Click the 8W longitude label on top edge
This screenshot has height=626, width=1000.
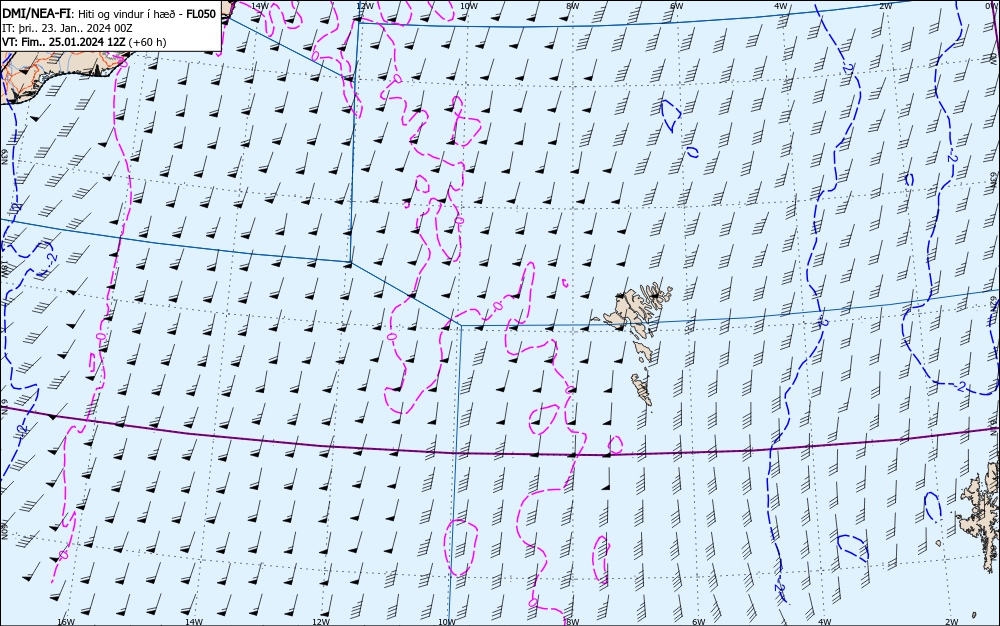coord(573,6)
